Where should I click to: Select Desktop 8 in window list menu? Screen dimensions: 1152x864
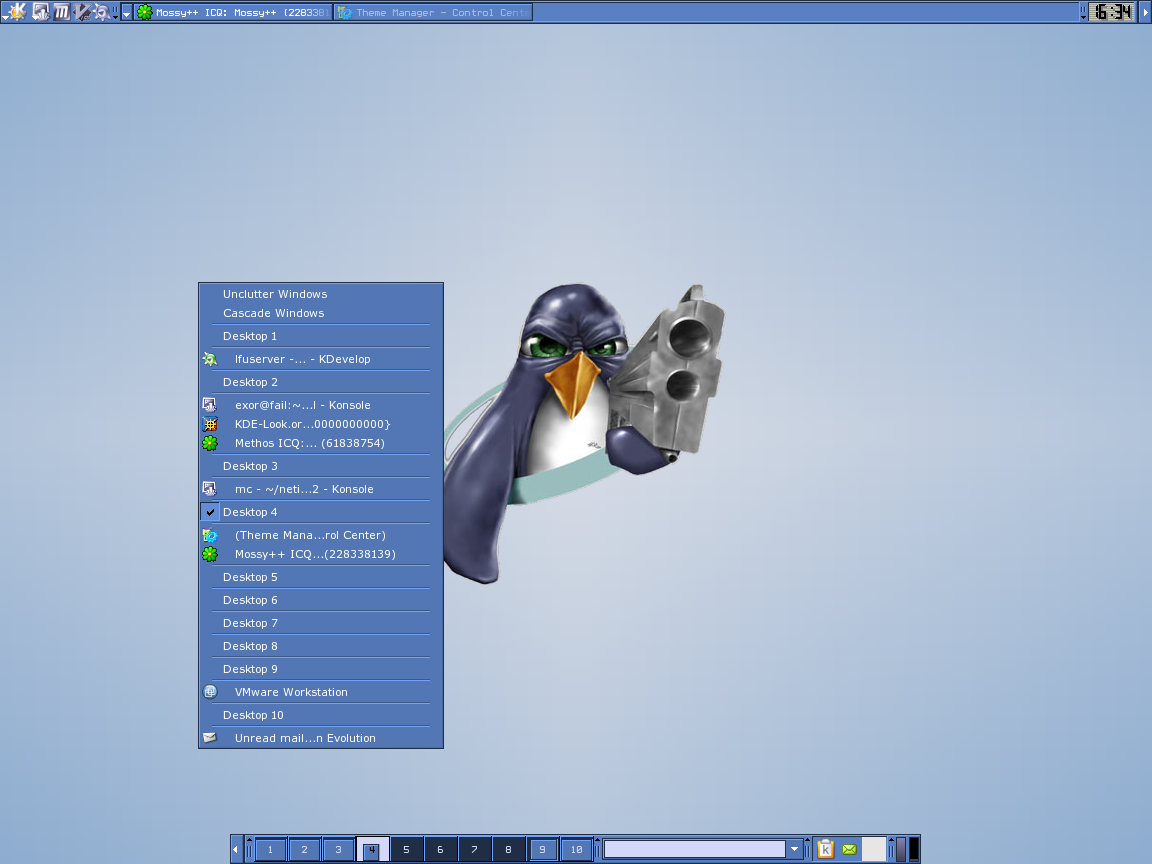(x=321, y=646)
